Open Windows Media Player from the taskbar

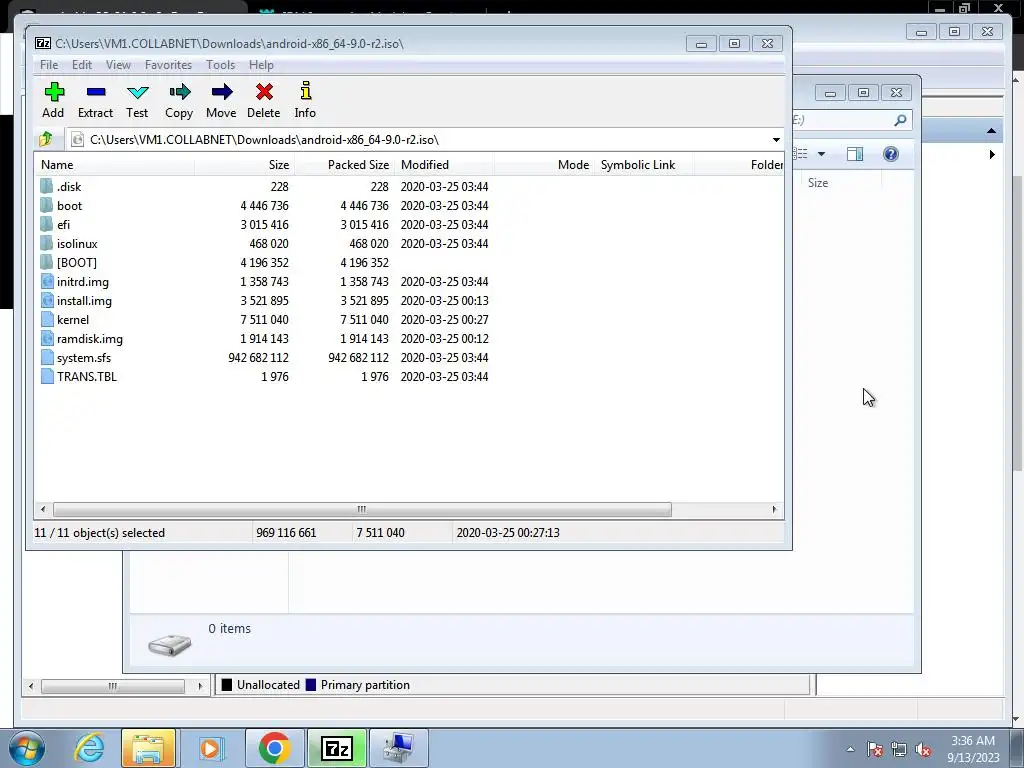pos(210,748)
